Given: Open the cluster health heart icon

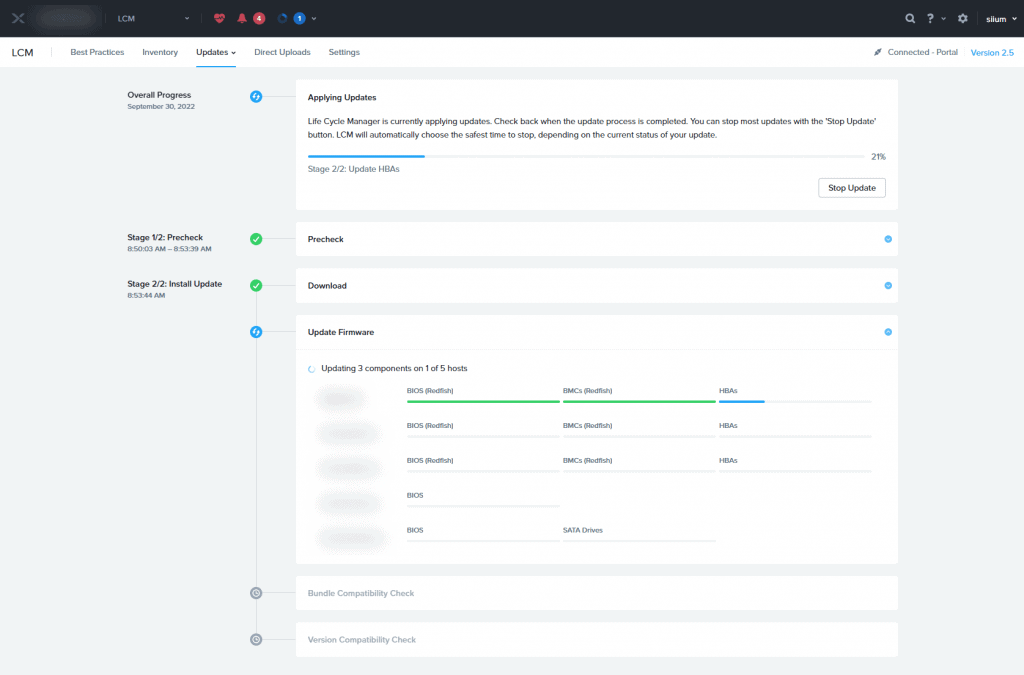Looking at the screenshot, I should coord(220,18).
